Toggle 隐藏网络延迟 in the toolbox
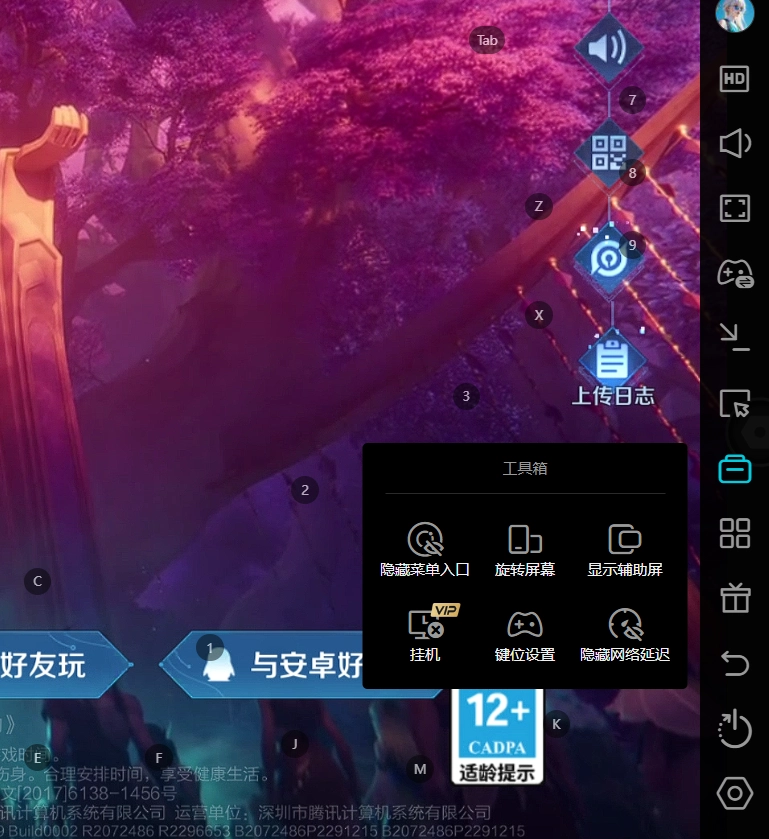This screenshot has width=769, height=839. [x=625, y=636]
